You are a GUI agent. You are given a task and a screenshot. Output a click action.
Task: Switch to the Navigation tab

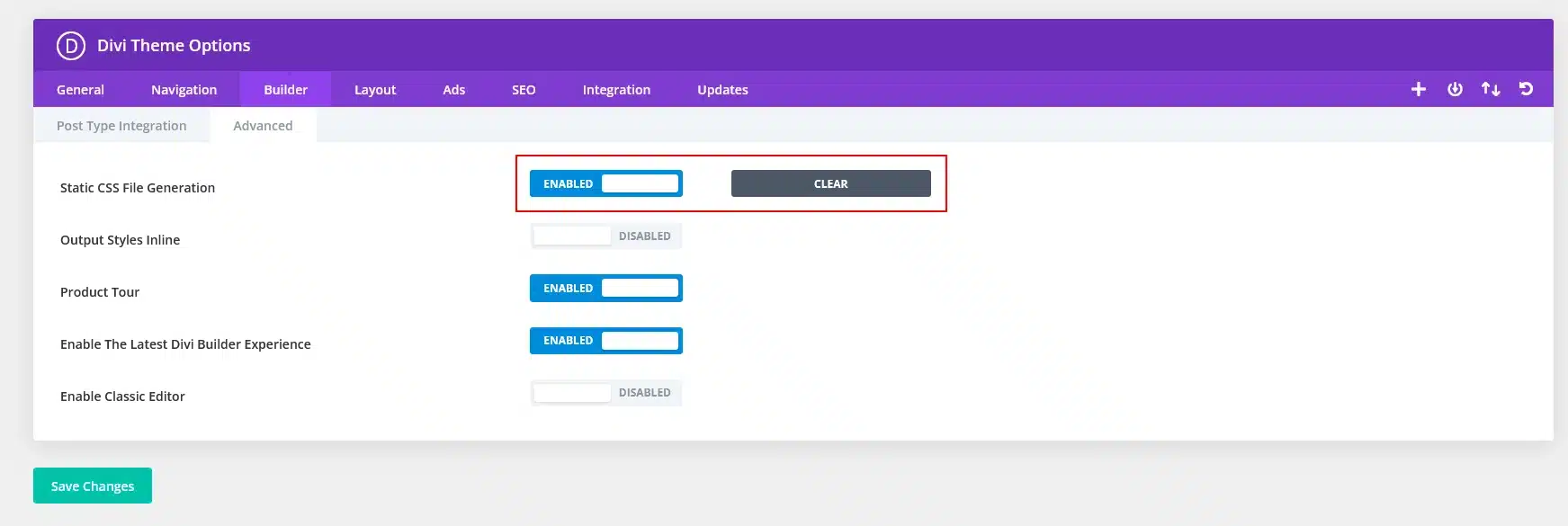coord(184,90)
